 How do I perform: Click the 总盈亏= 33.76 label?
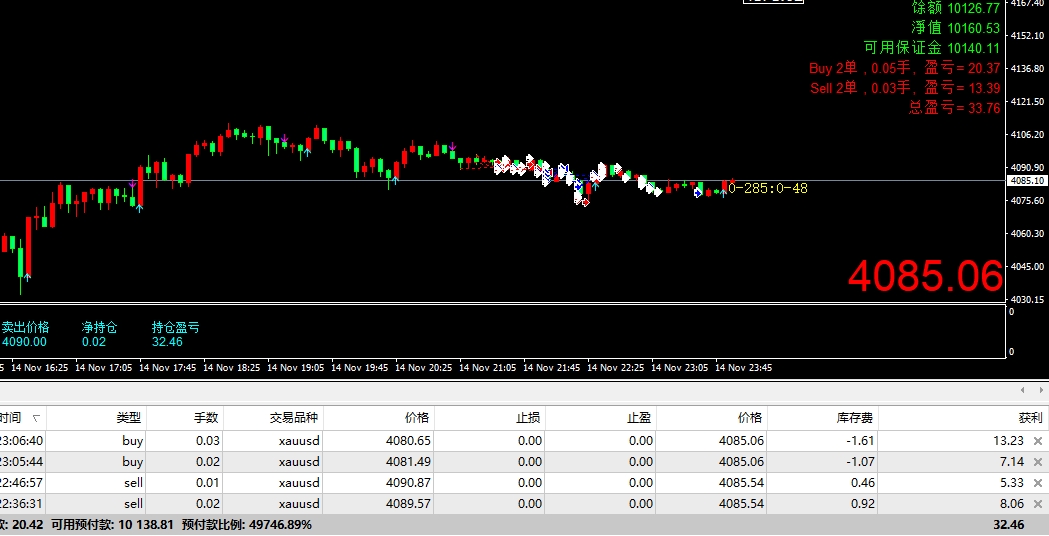(x=955, y=108)
